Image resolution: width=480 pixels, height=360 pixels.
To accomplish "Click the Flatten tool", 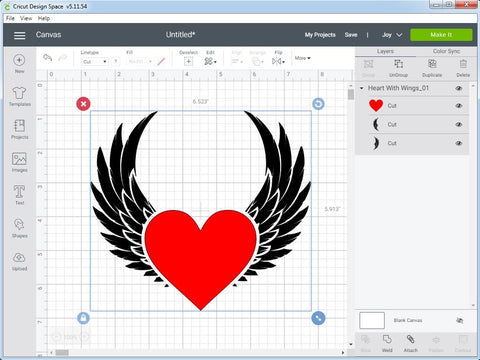I will [x=436, y=343].
